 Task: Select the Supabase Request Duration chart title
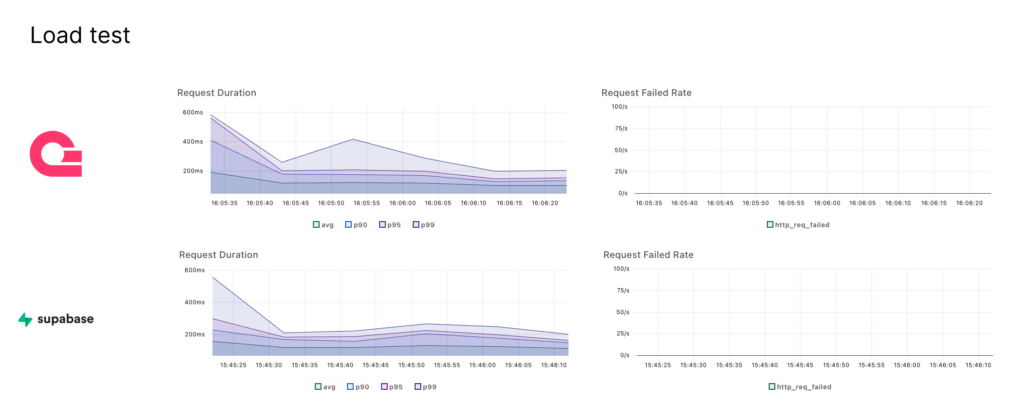pos(218,255)
